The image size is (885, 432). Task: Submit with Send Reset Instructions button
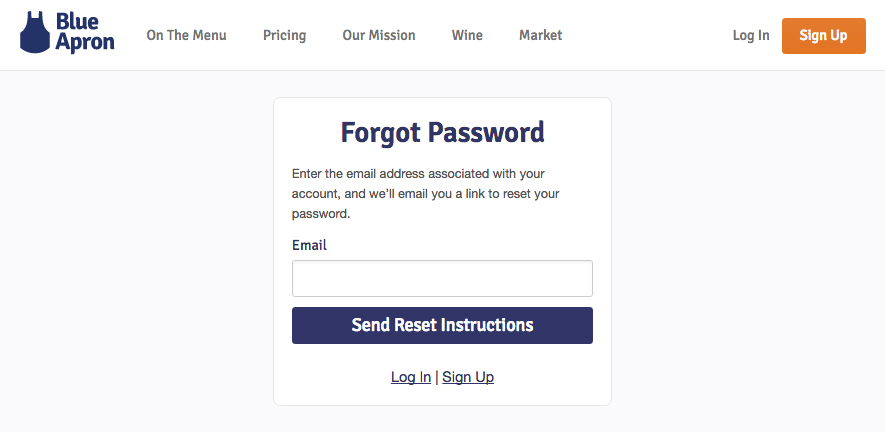tap(442, 325)
